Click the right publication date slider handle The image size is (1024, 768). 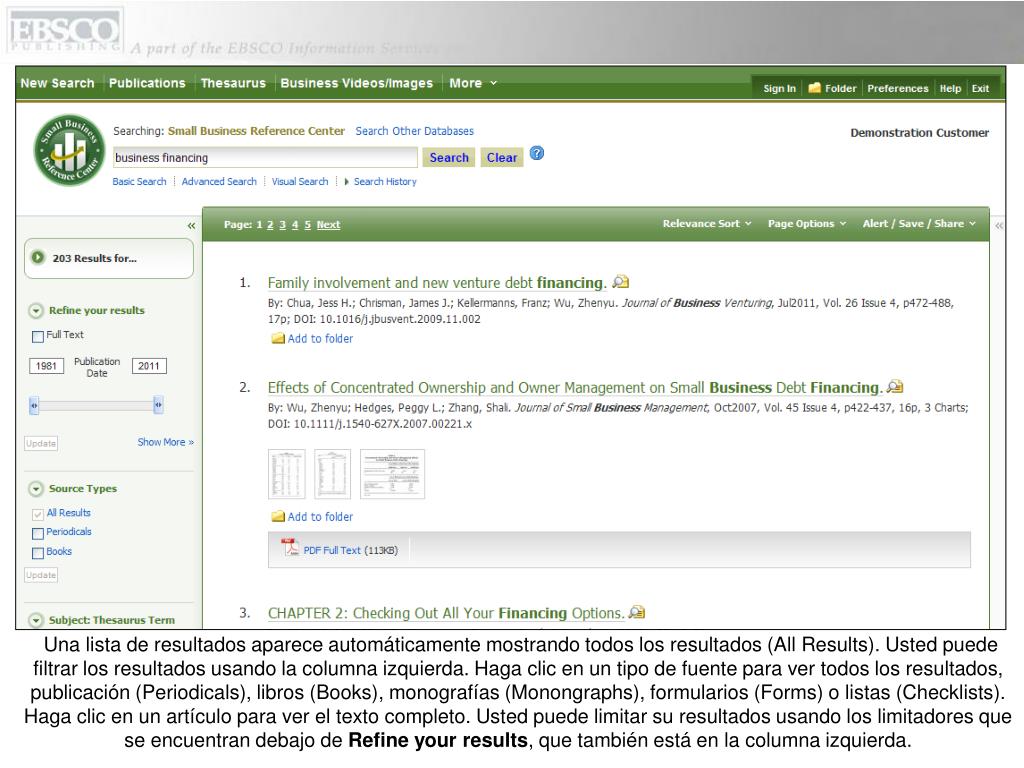158,406
